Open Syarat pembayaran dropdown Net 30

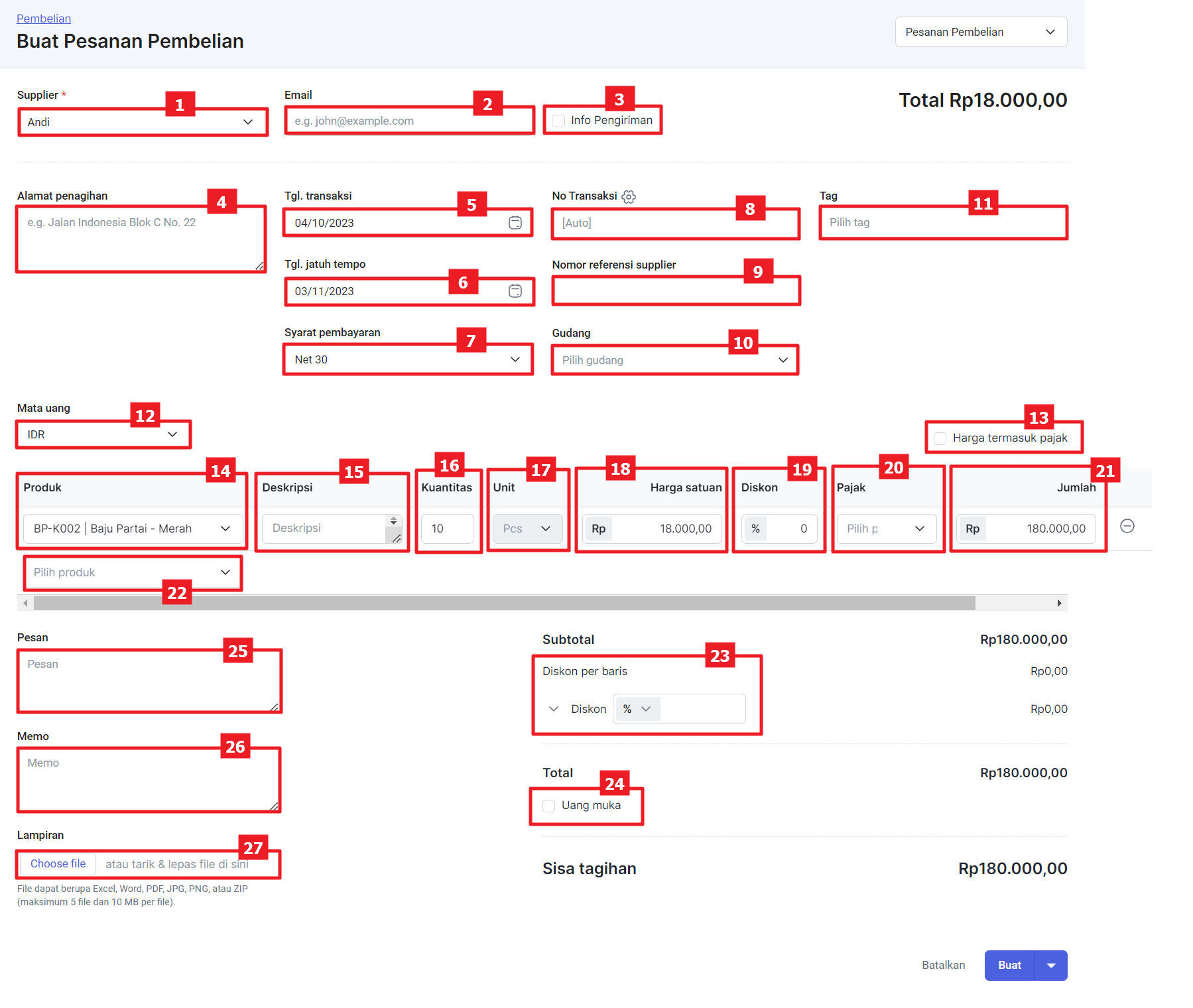pos(408,359)
